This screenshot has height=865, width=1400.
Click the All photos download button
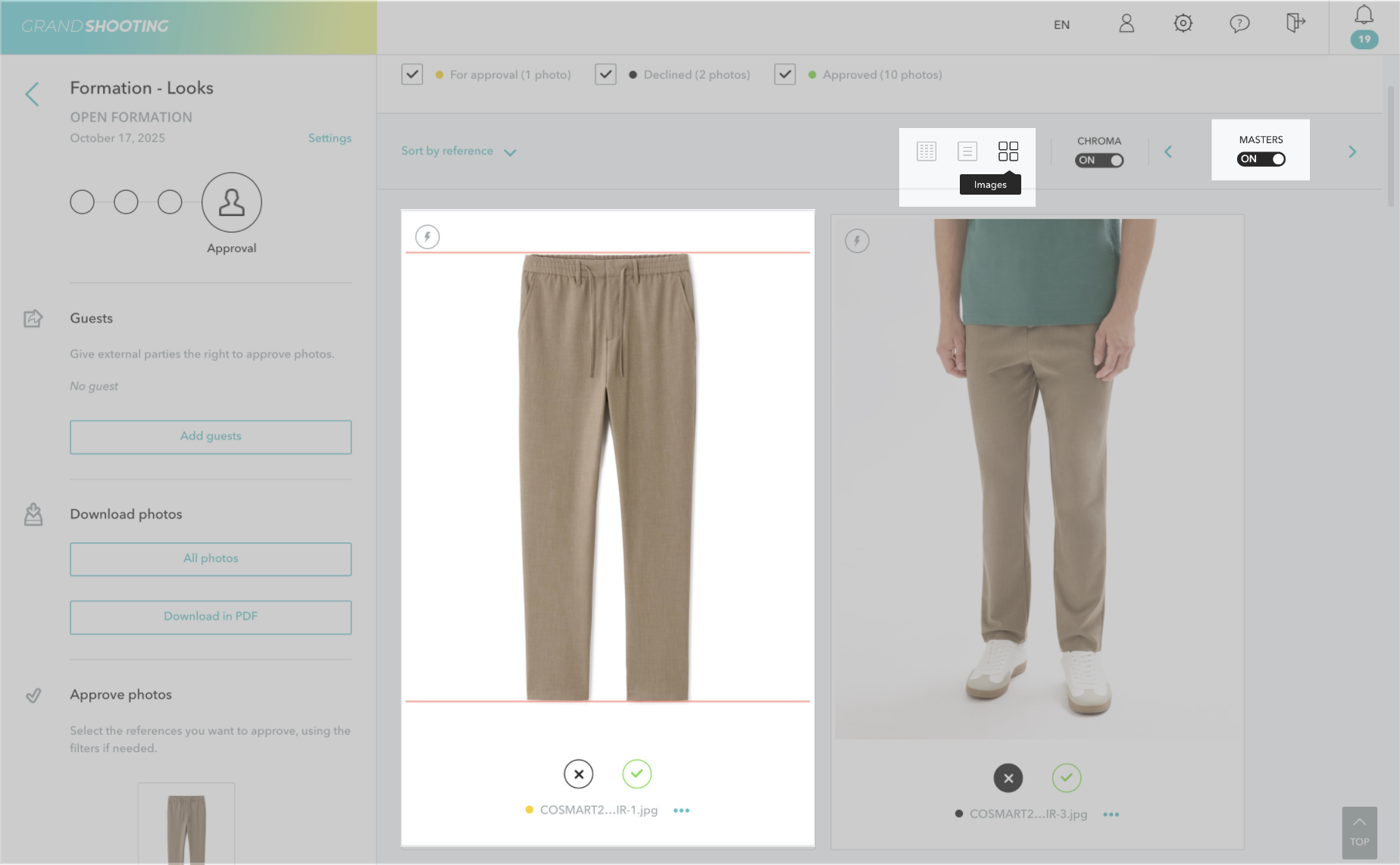(211, 559)
